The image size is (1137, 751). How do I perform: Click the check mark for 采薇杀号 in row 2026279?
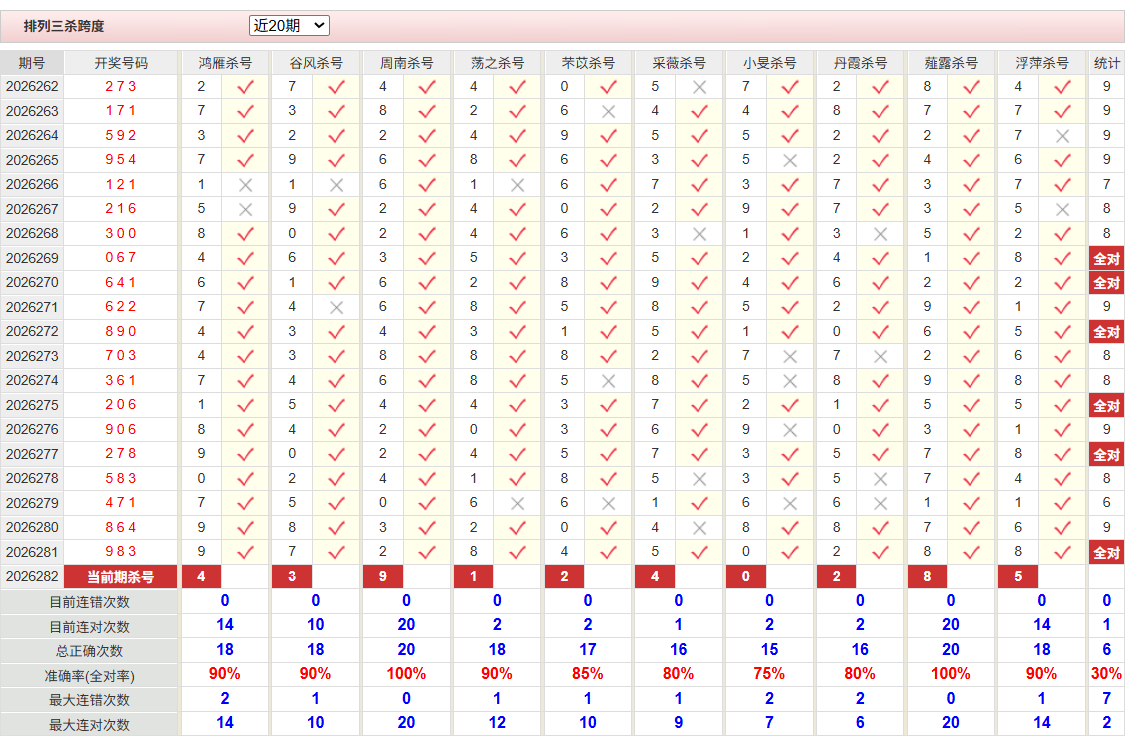(x=699, y=504)
